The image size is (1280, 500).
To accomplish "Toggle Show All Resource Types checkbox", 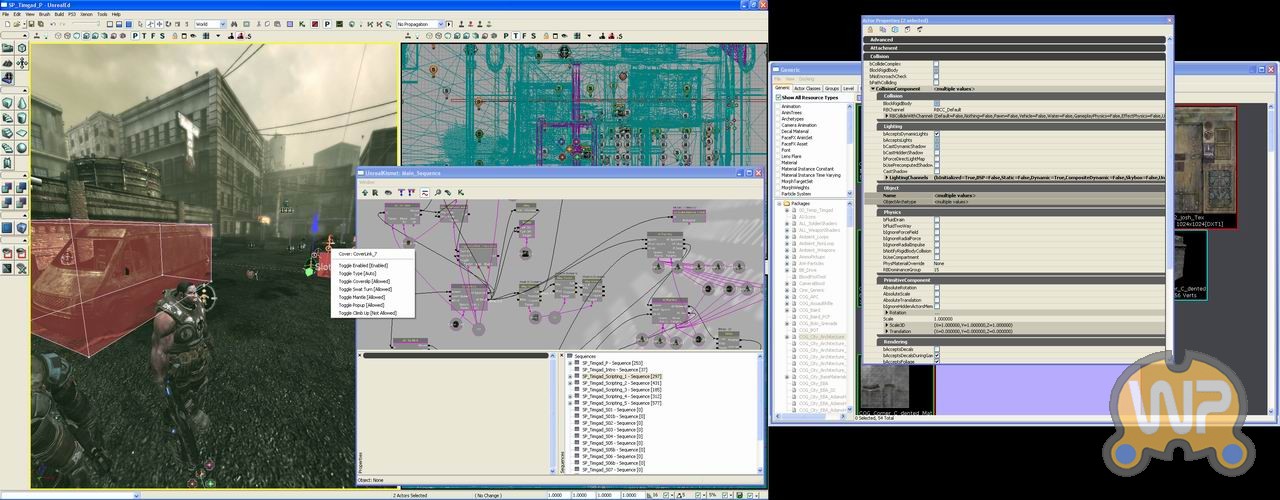I will coord(779,97).
